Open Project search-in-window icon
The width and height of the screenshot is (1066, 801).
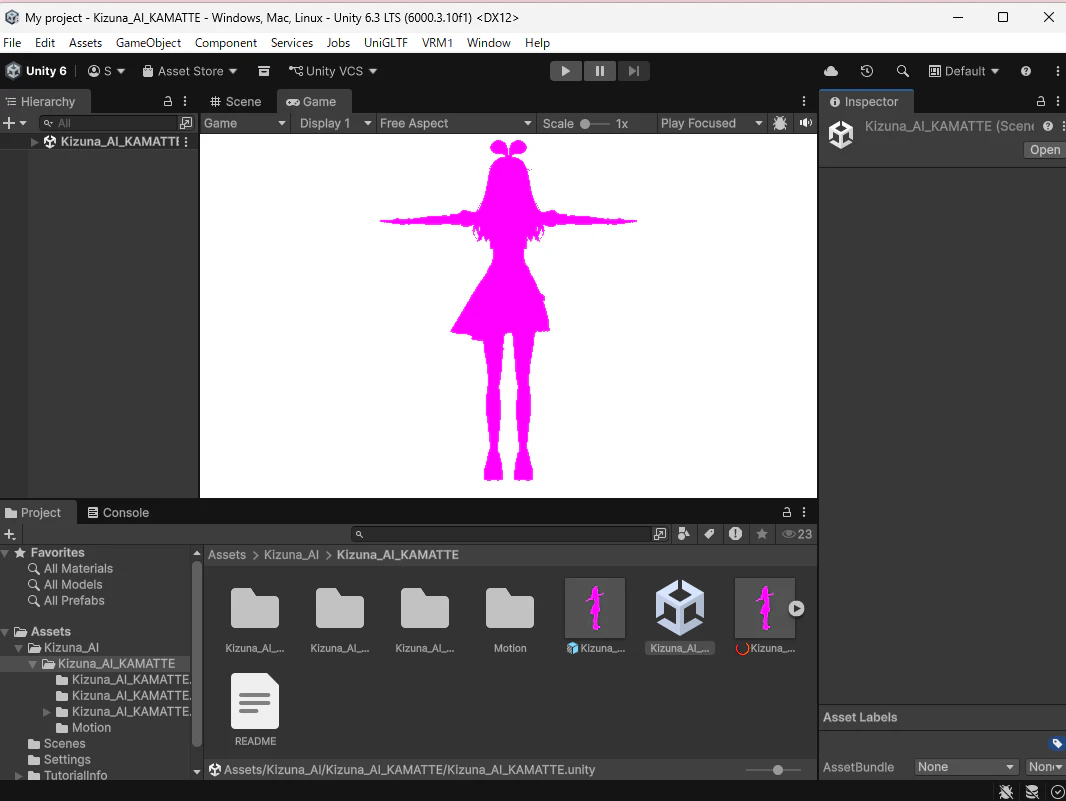(659, 534)
